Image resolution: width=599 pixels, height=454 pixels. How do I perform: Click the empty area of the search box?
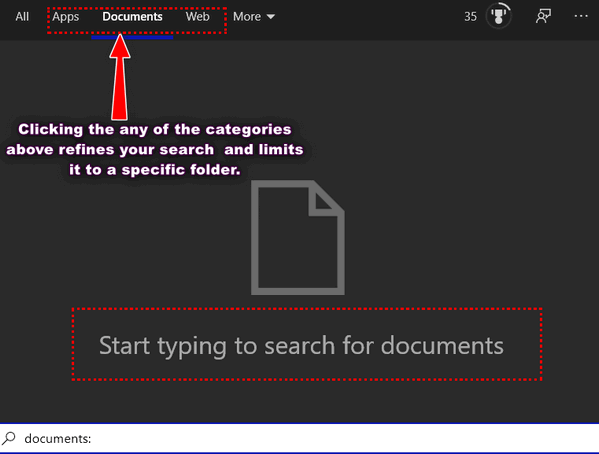[x=344, y=438]
